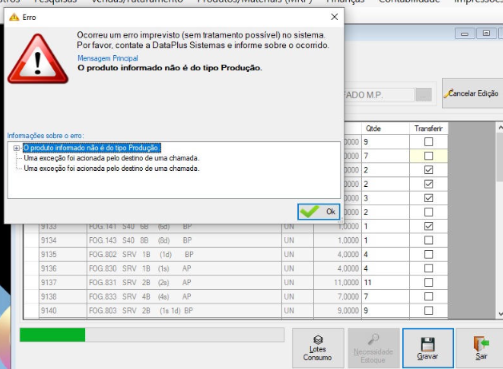Viewport: 503px width, 369px height.
Task: Click the Gravar save button
Action: pos(428,348)
